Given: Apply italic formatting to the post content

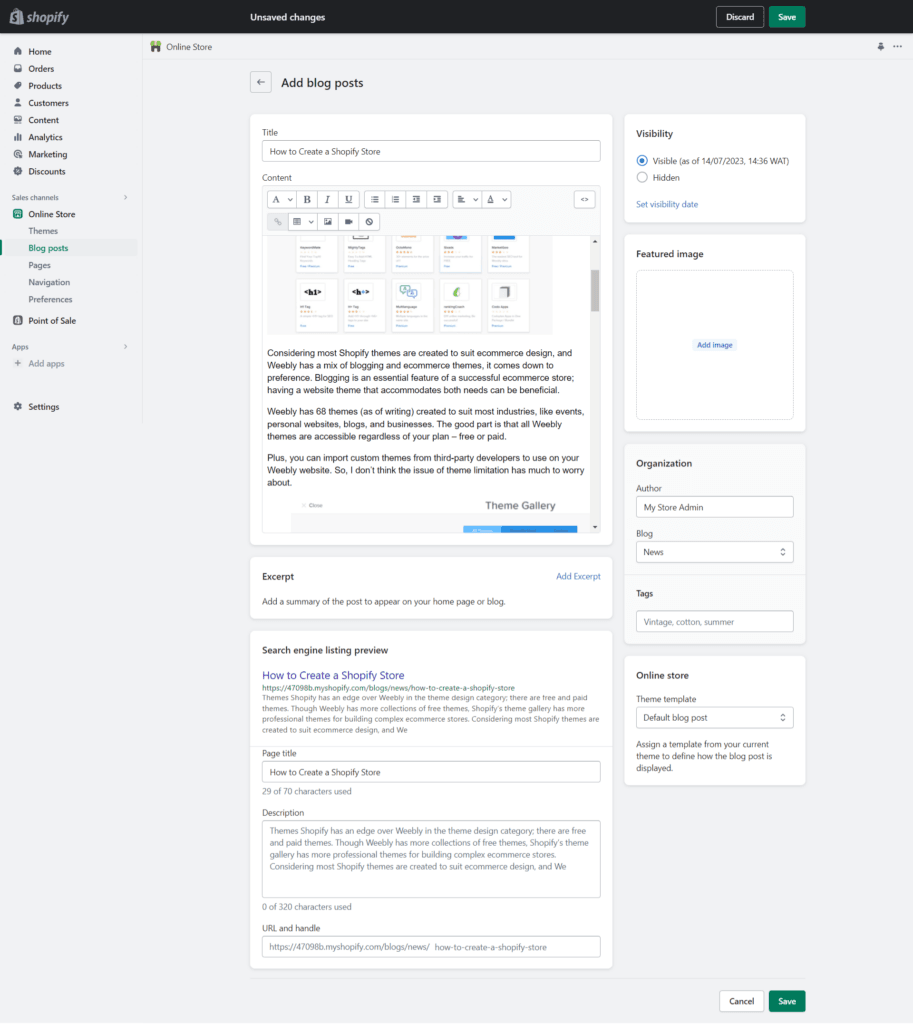Looking at the screenshot, I should [x=327, y=199].
